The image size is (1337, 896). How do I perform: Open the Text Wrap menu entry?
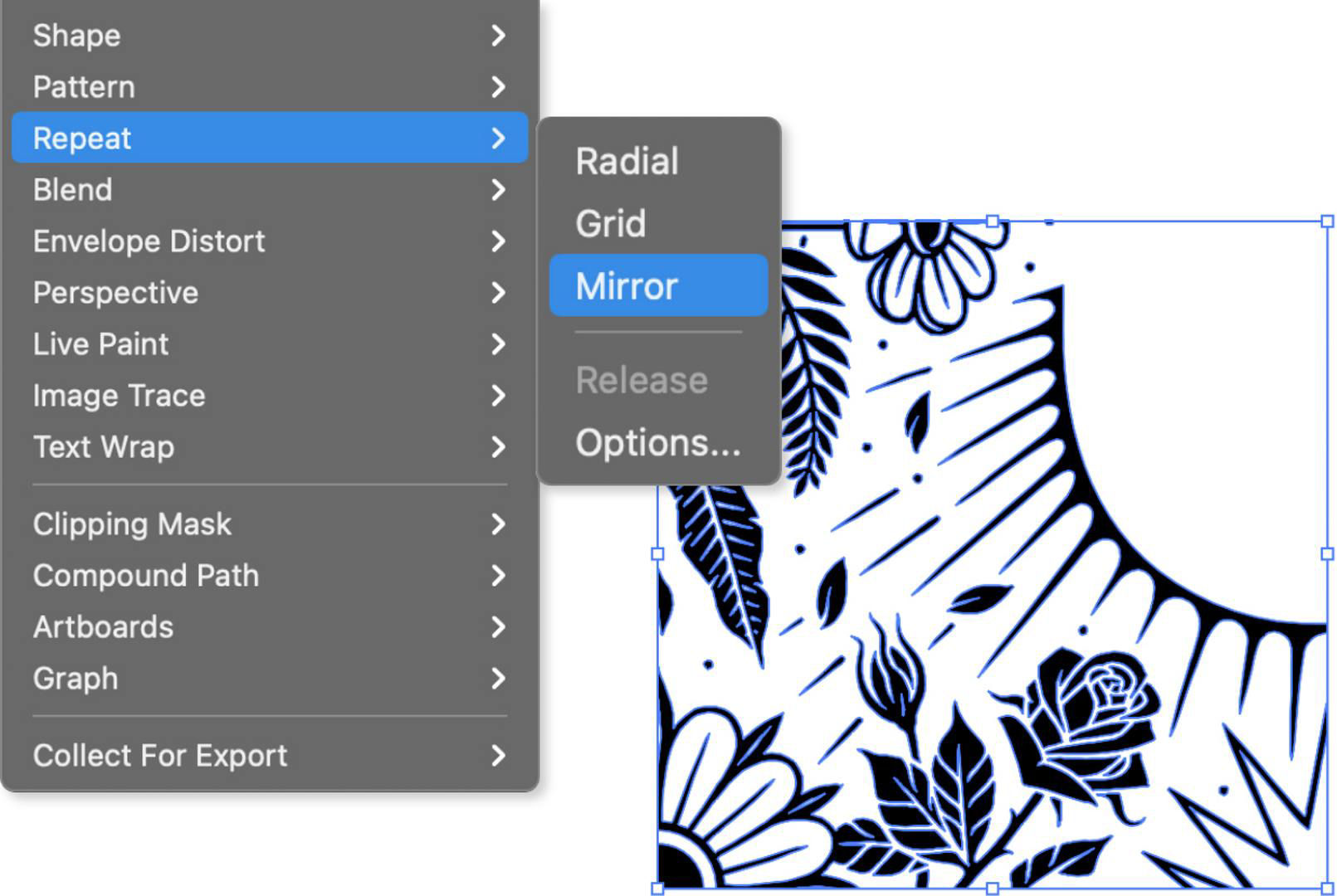click(x=104, y=447)
